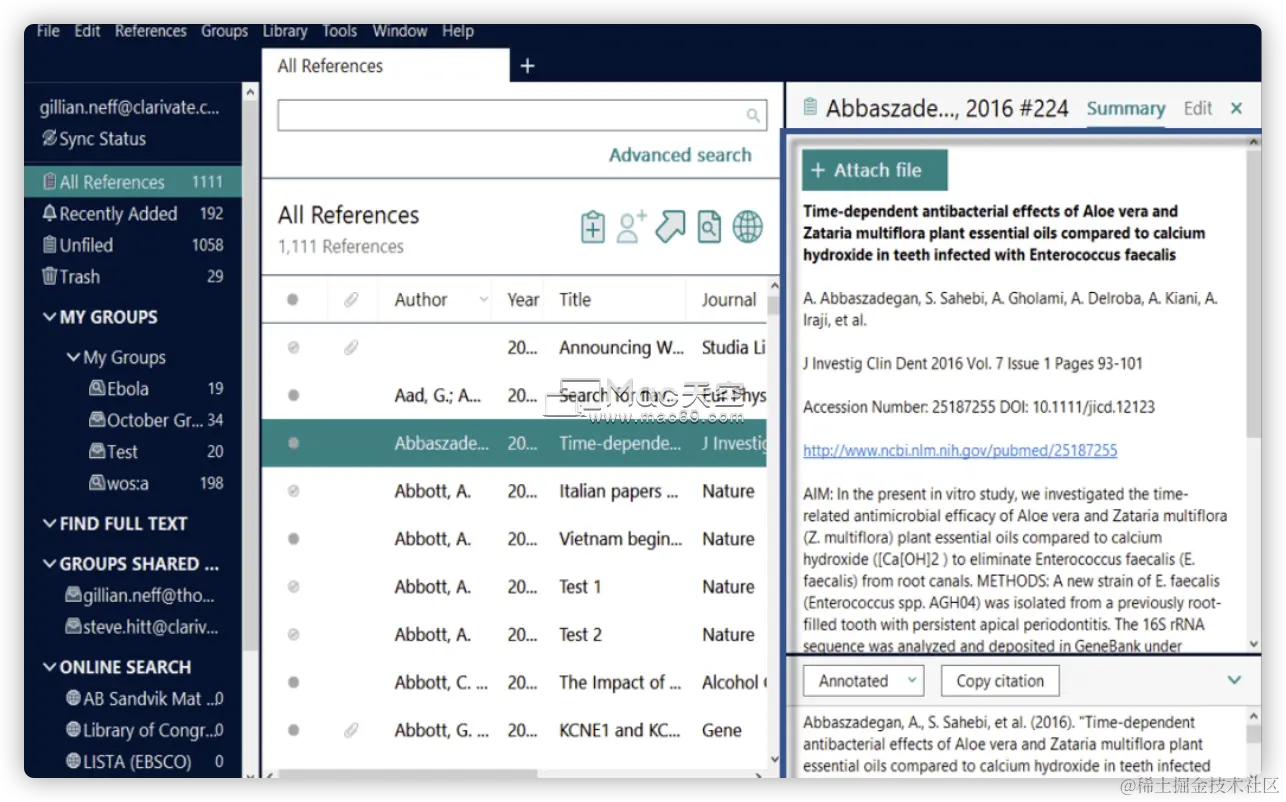
Task: Click the magnifier icon in search box
Action: 753,116
